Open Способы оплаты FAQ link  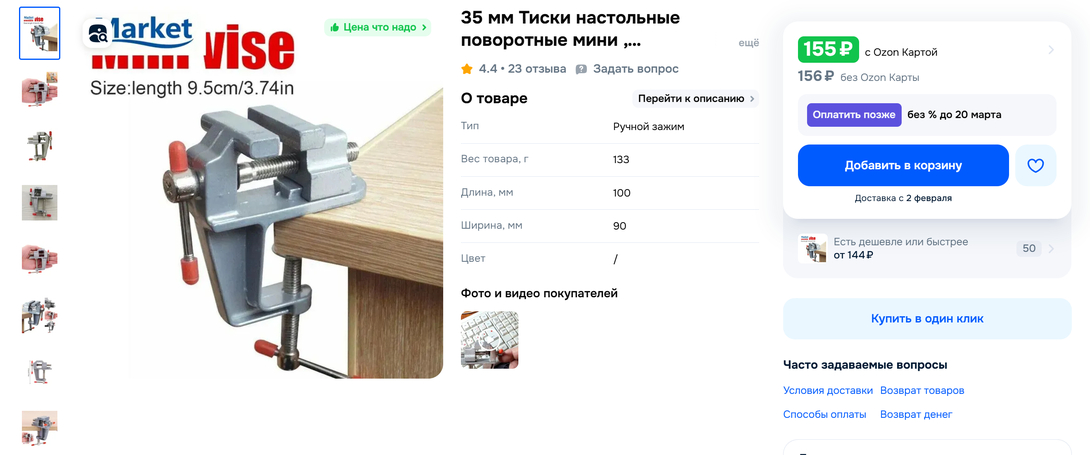point(824,414)
